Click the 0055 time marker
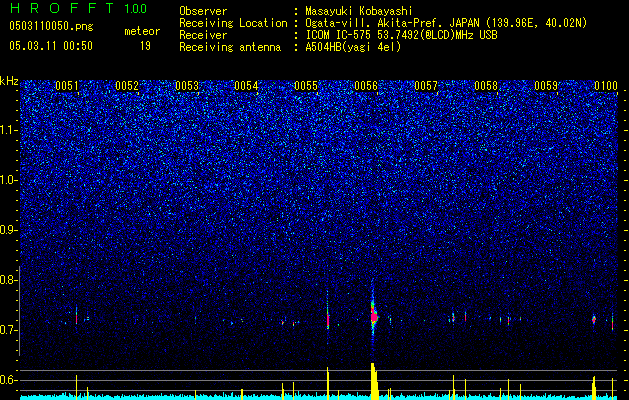Viewport: 629px width, 400px height. [x=306, y=86]
